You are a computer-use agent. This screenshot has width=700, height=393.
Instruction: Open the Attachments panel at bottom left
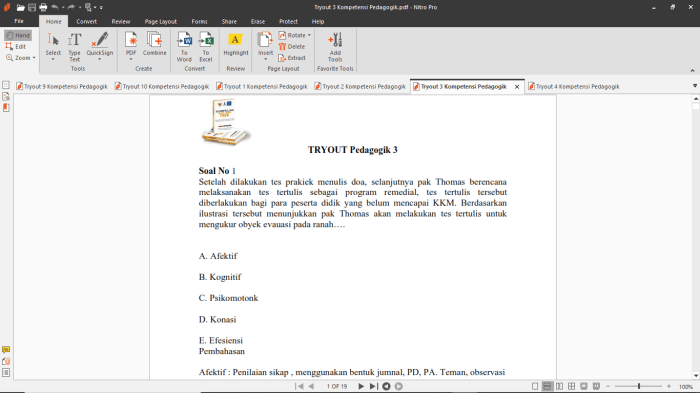[6, 361]
